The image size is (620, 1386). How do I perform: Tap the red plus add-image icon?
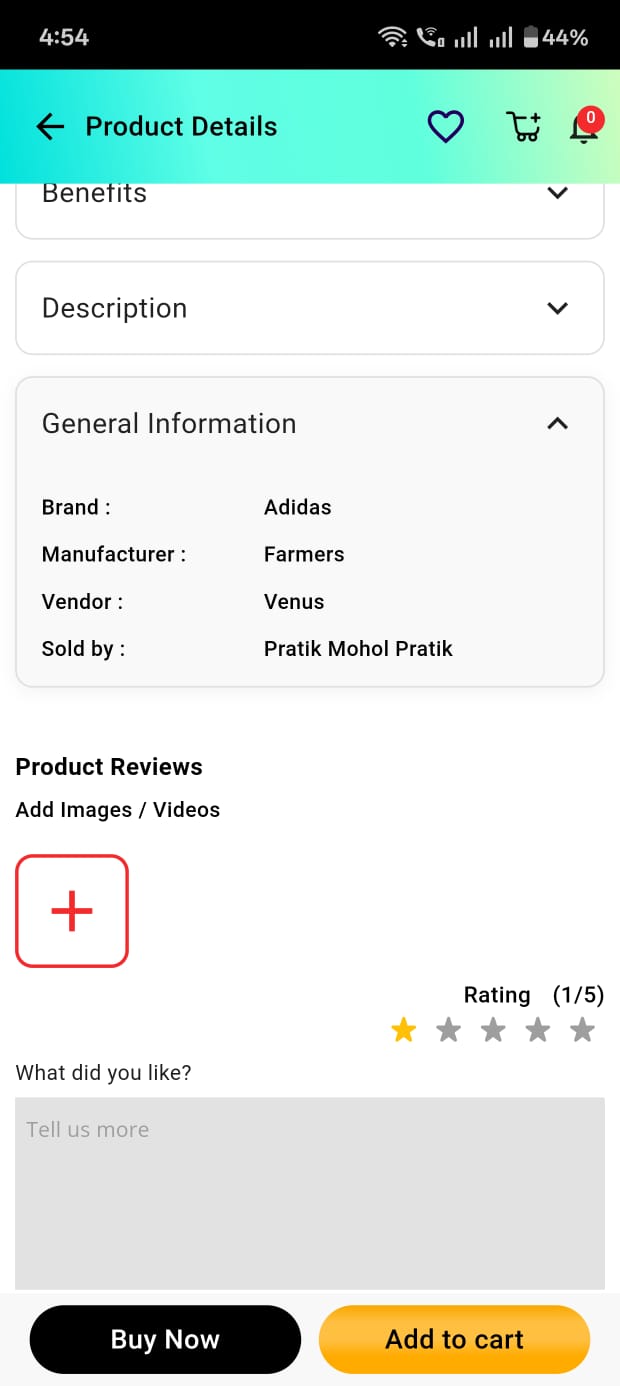coord(72,911)
